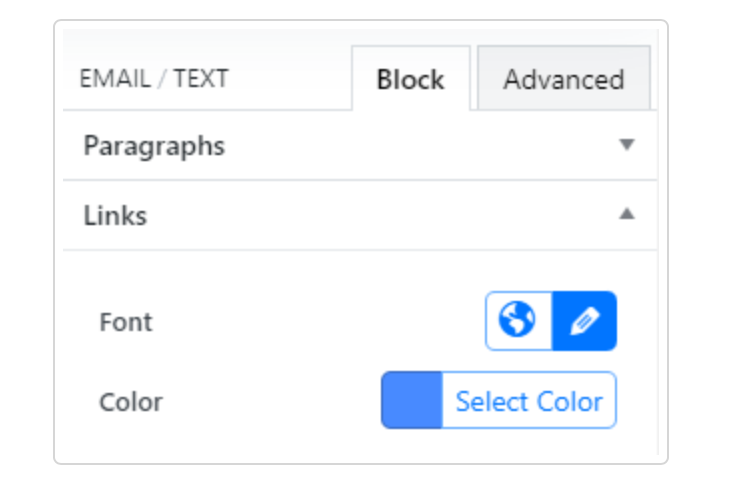Select the pencil custom font icon

[584, 321]
